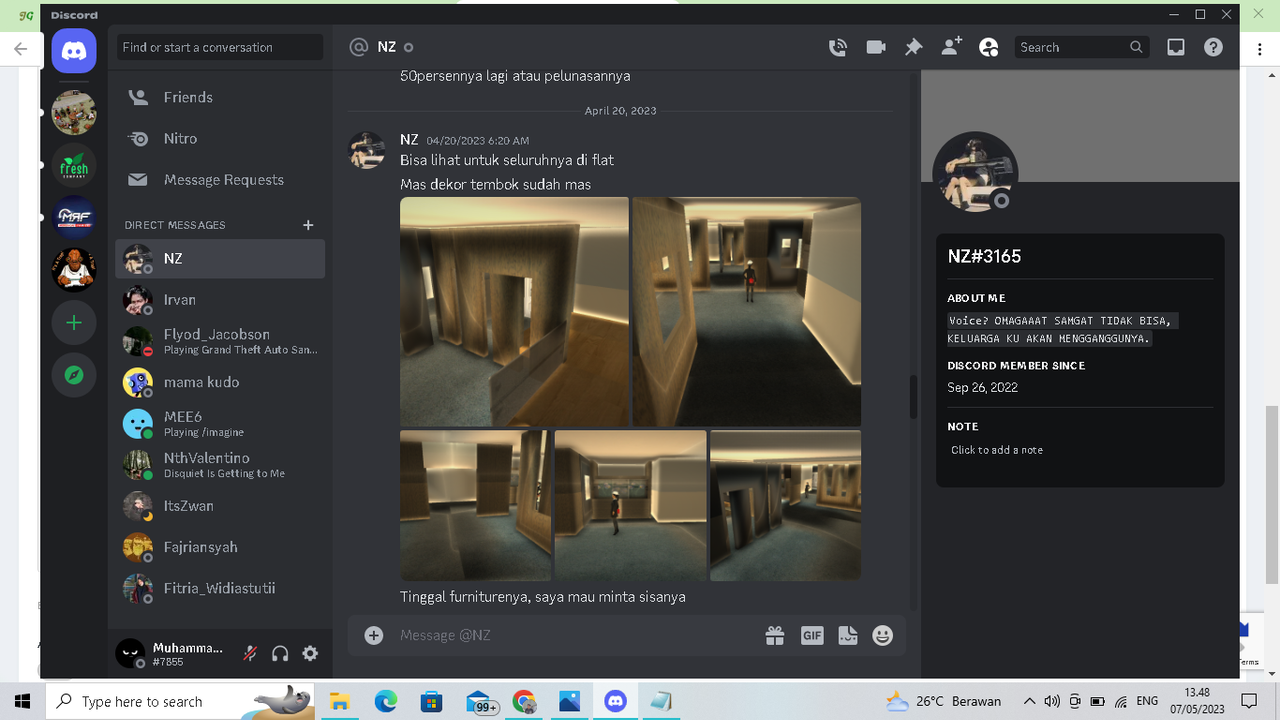
Task: Click the Message @NZ input field
Action: [575, 635]
